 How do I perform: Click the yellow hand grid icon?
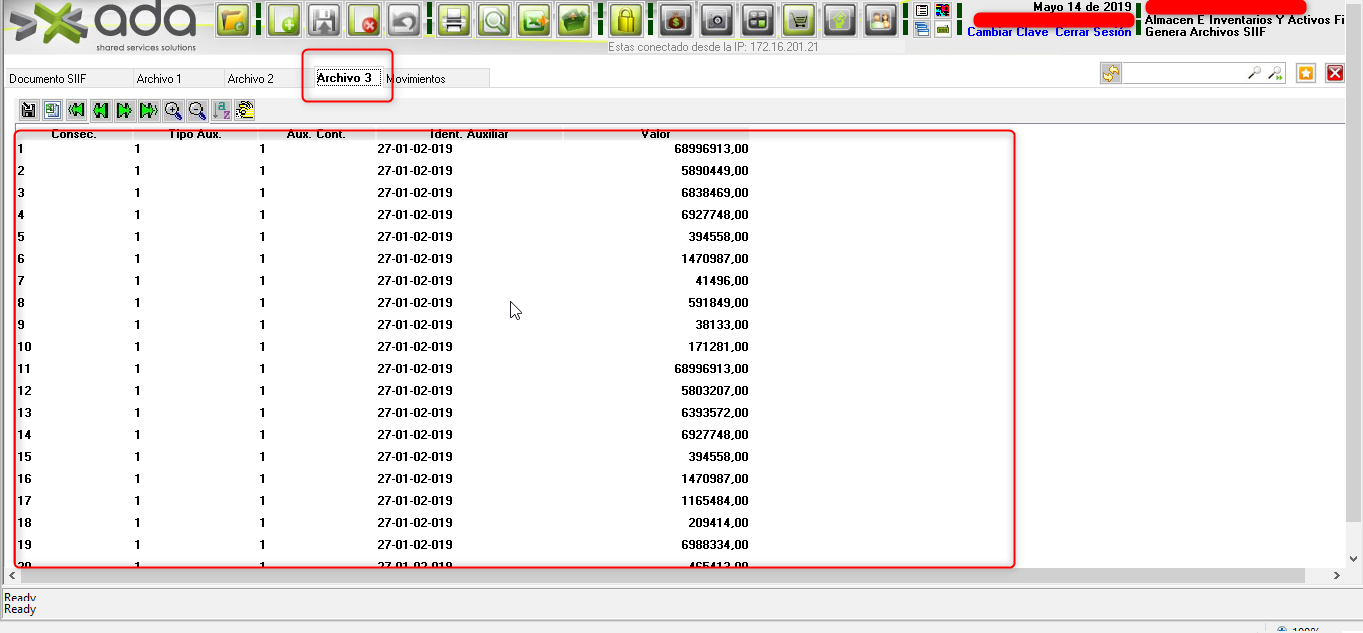[245, 110]
